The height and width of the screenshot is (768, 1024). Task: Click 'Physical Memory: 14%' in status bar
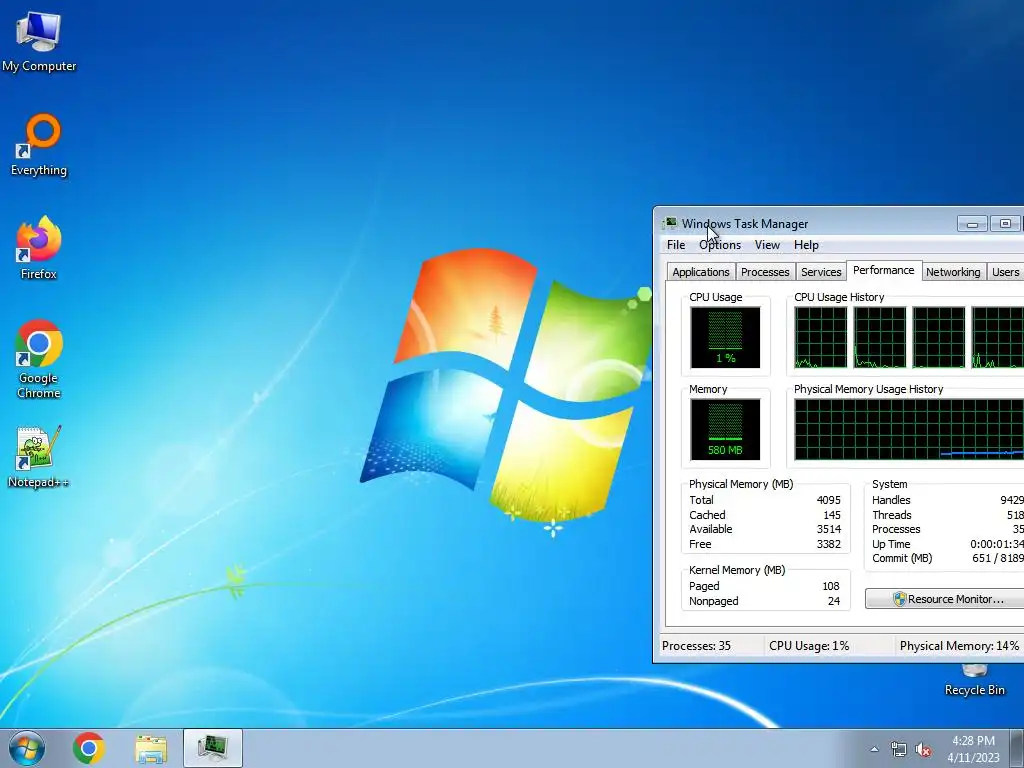click(959, 646)
